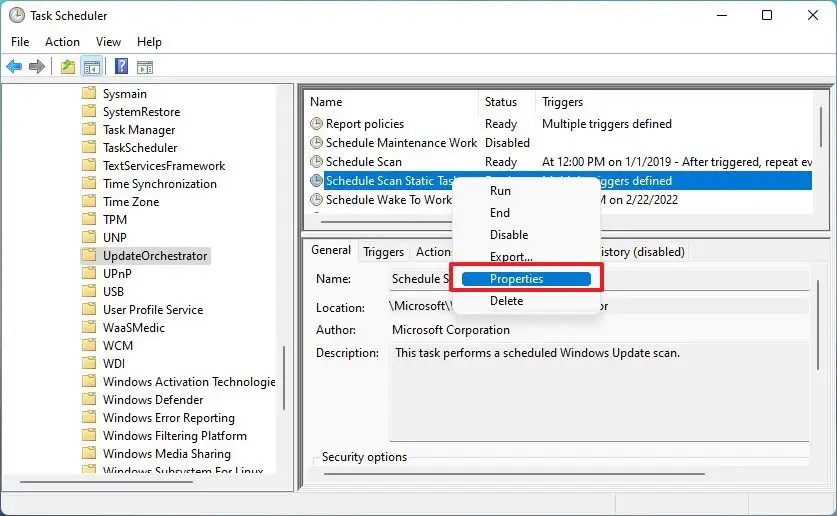The width and height of the screenshot is (837, 516).
Task: Toggle the Show/Hide Console Tree icon
Action: tap(92, 67)
